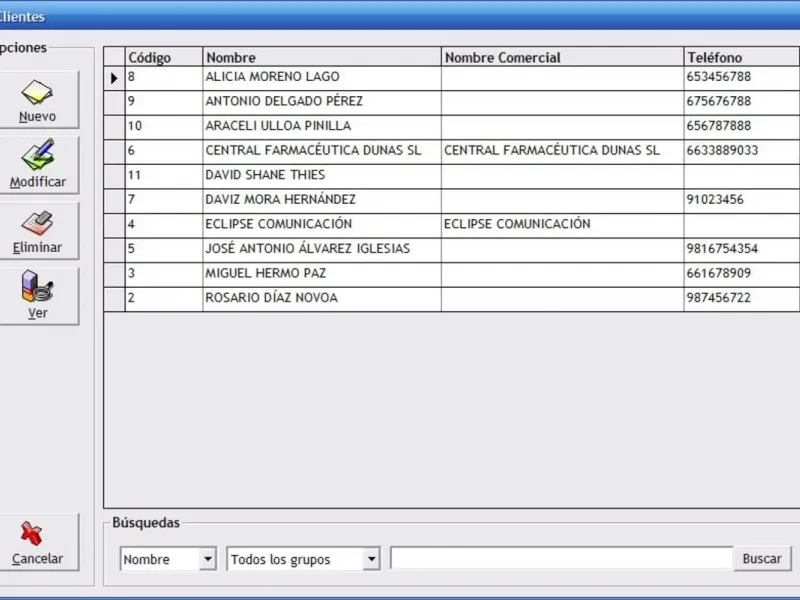Image resolution: width=800 pixels, height=600 pixels.
Task: Click code cell 11
Action: 164,176
